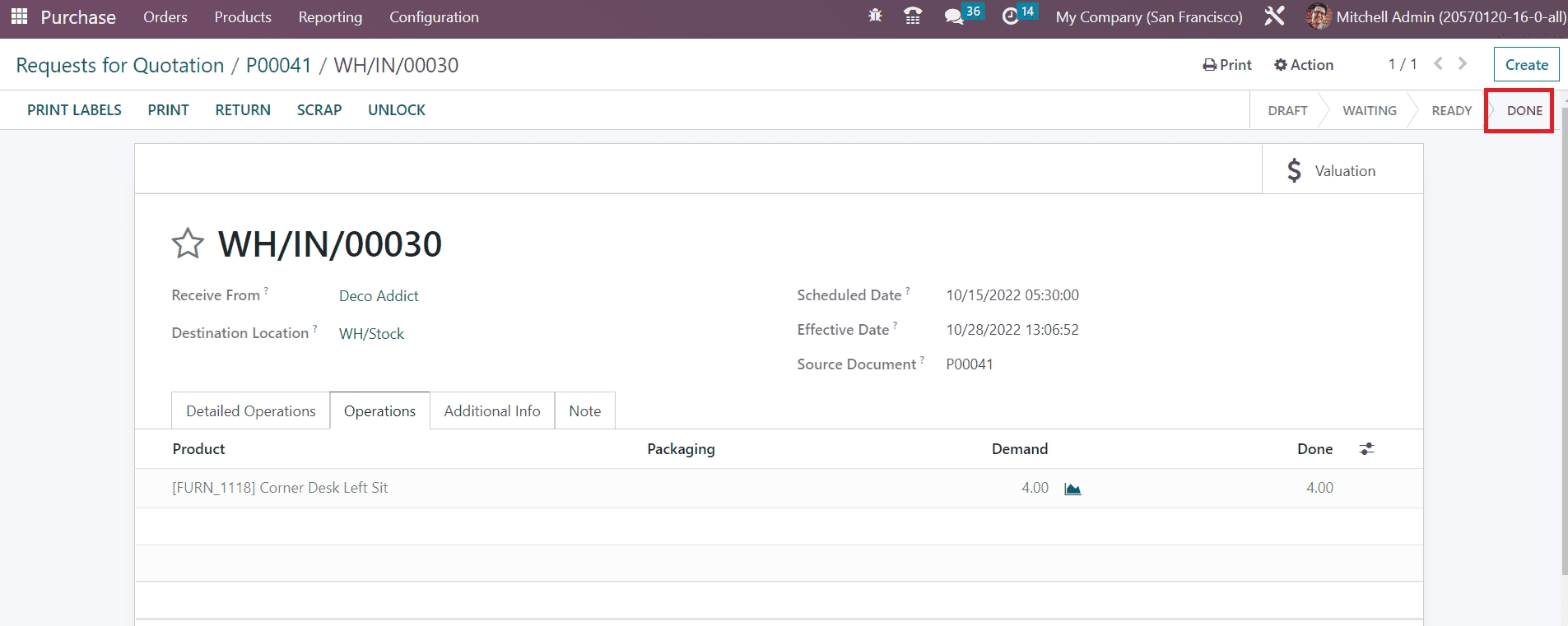This screenshot has height=626, width=1568.
Task: Click the UNLOCK button
Action: (397, 110)
